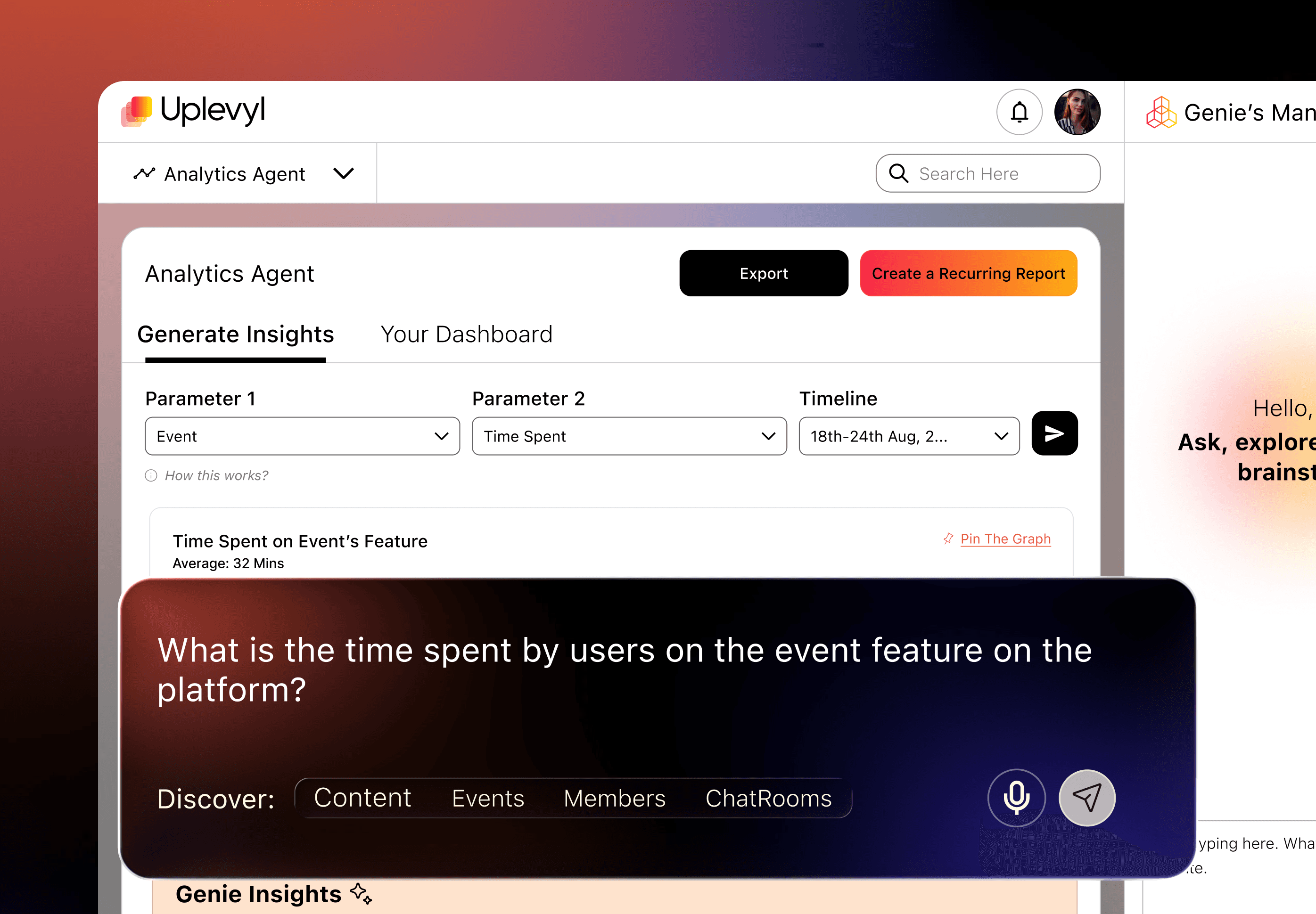Select the Generate Insights tab
1316x914 pixels.
tap(236, 335)
